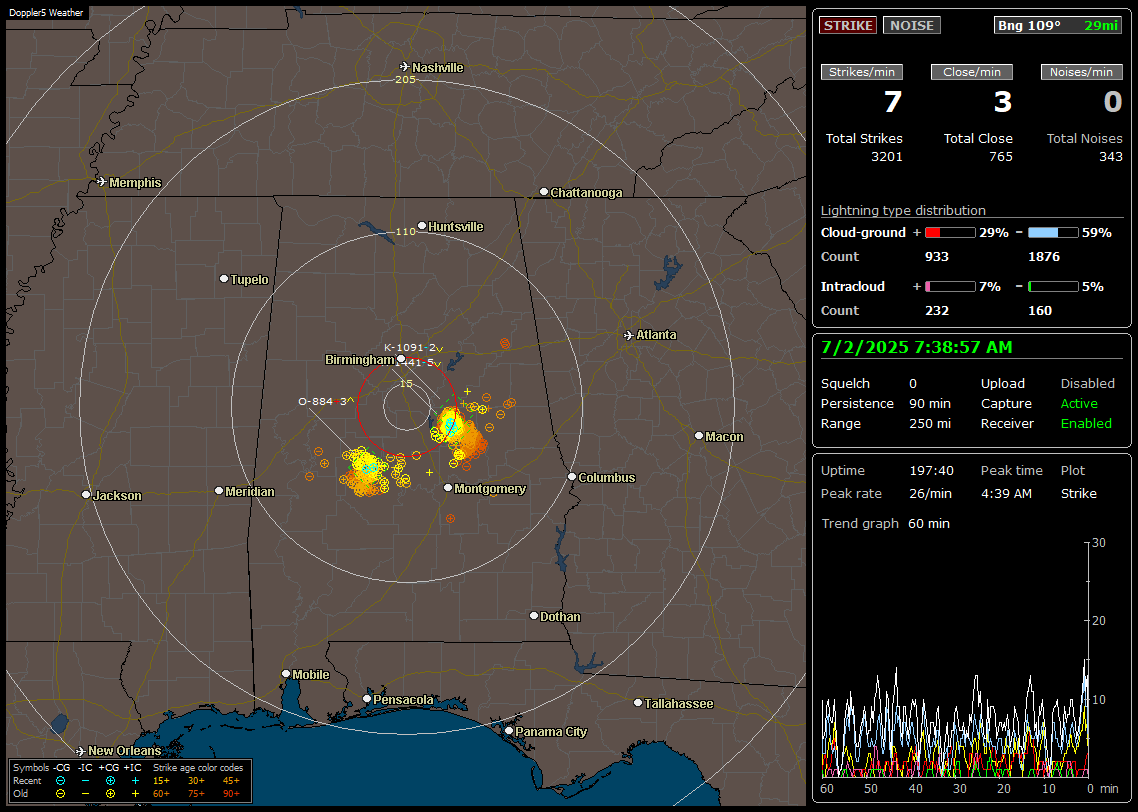Click the Birmingham city marker
The image size is (1138, 812).
[x=401, y=358]
